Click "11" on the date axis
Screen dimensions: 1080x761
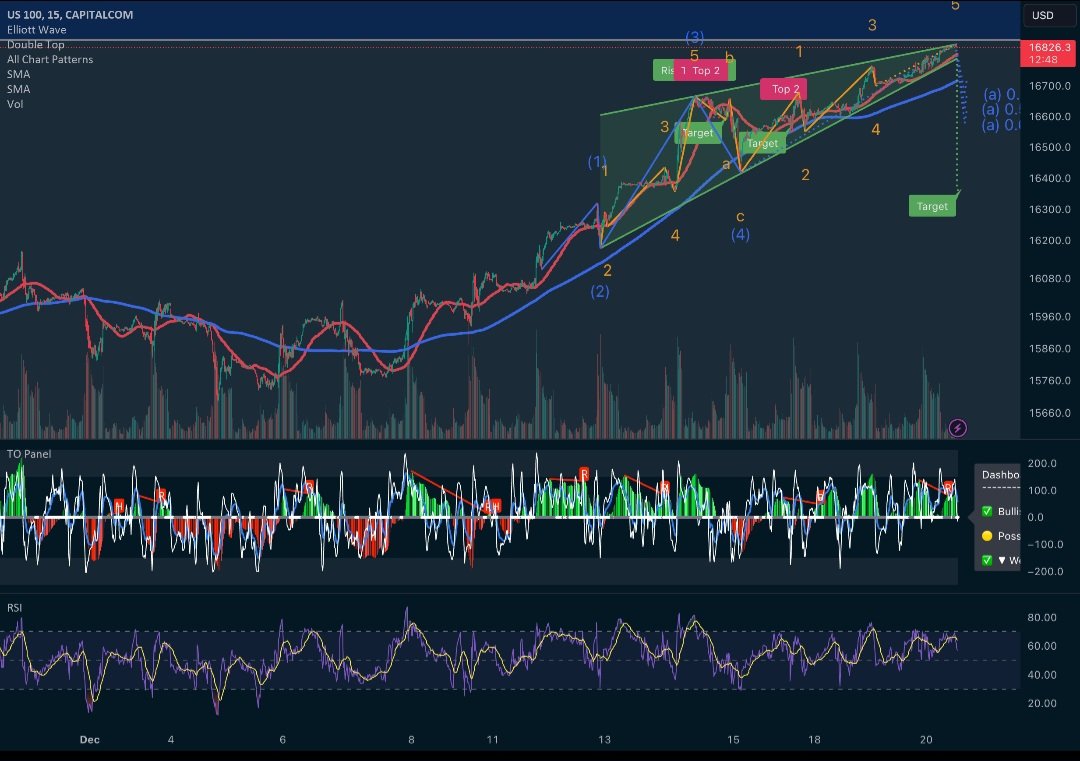click(492, 740)
